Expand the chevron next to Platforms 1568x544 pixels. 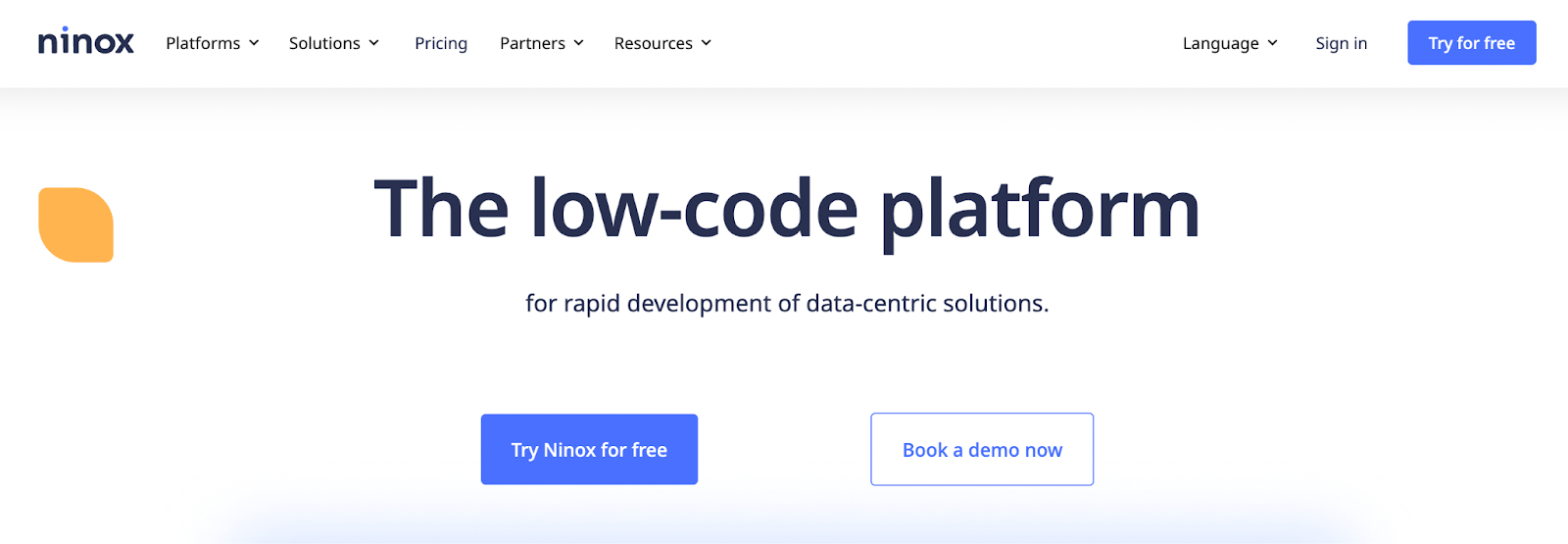tap(254, 43)
